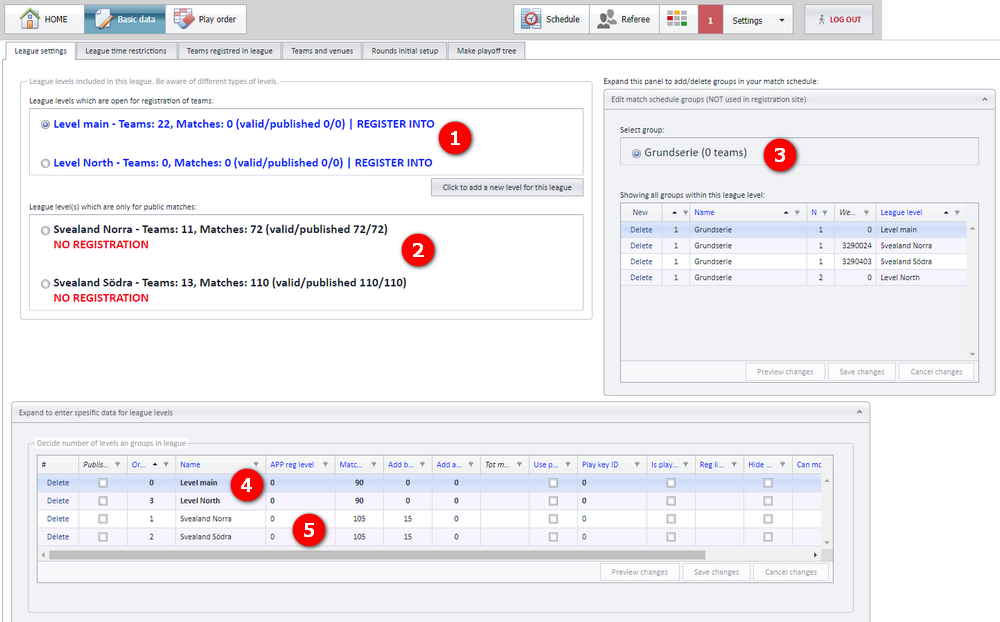
Task: Click filter icon on Play key ID column
Action: [636, 464]
